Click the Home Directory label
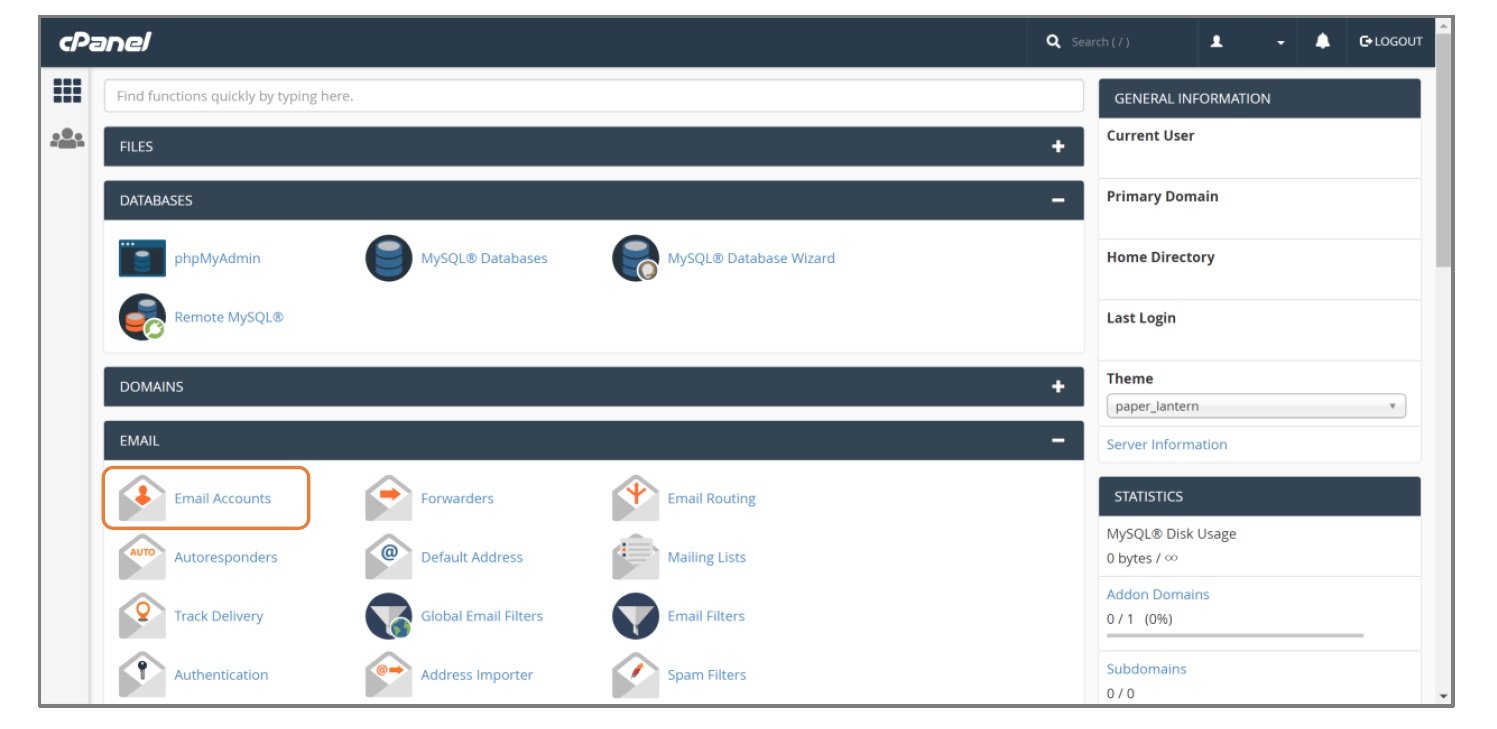The width and height of the screenshot is (1497, 729). (1160, 257)
